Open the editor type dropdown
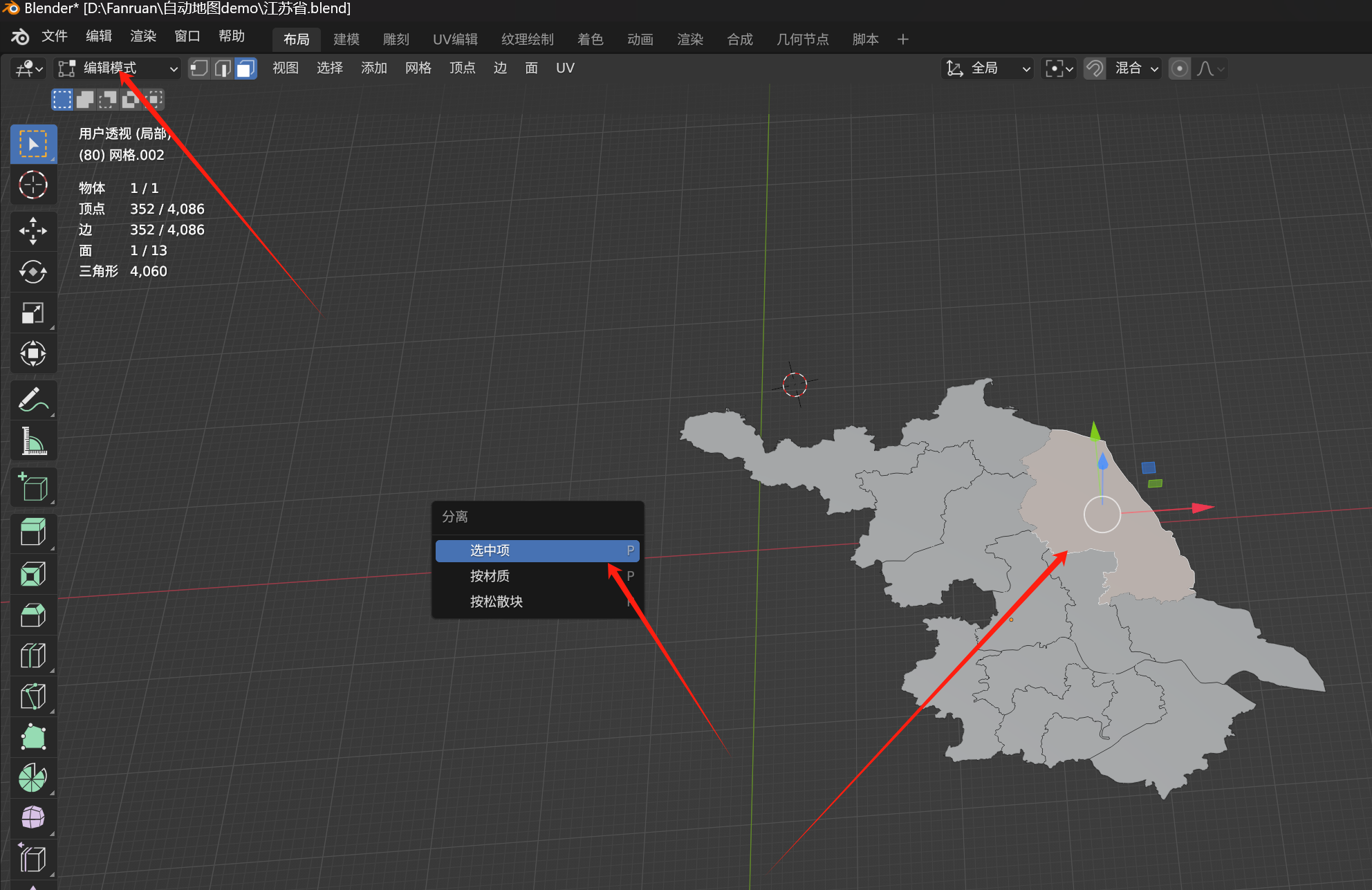The image size is (1372, 890). click(29, 68)
